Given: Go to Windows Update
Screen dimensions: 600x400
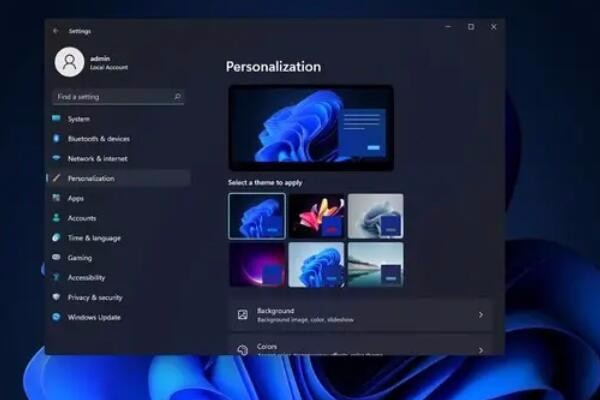Looking at the screenshot, I should pyautogui.click(x=119, y=317).
